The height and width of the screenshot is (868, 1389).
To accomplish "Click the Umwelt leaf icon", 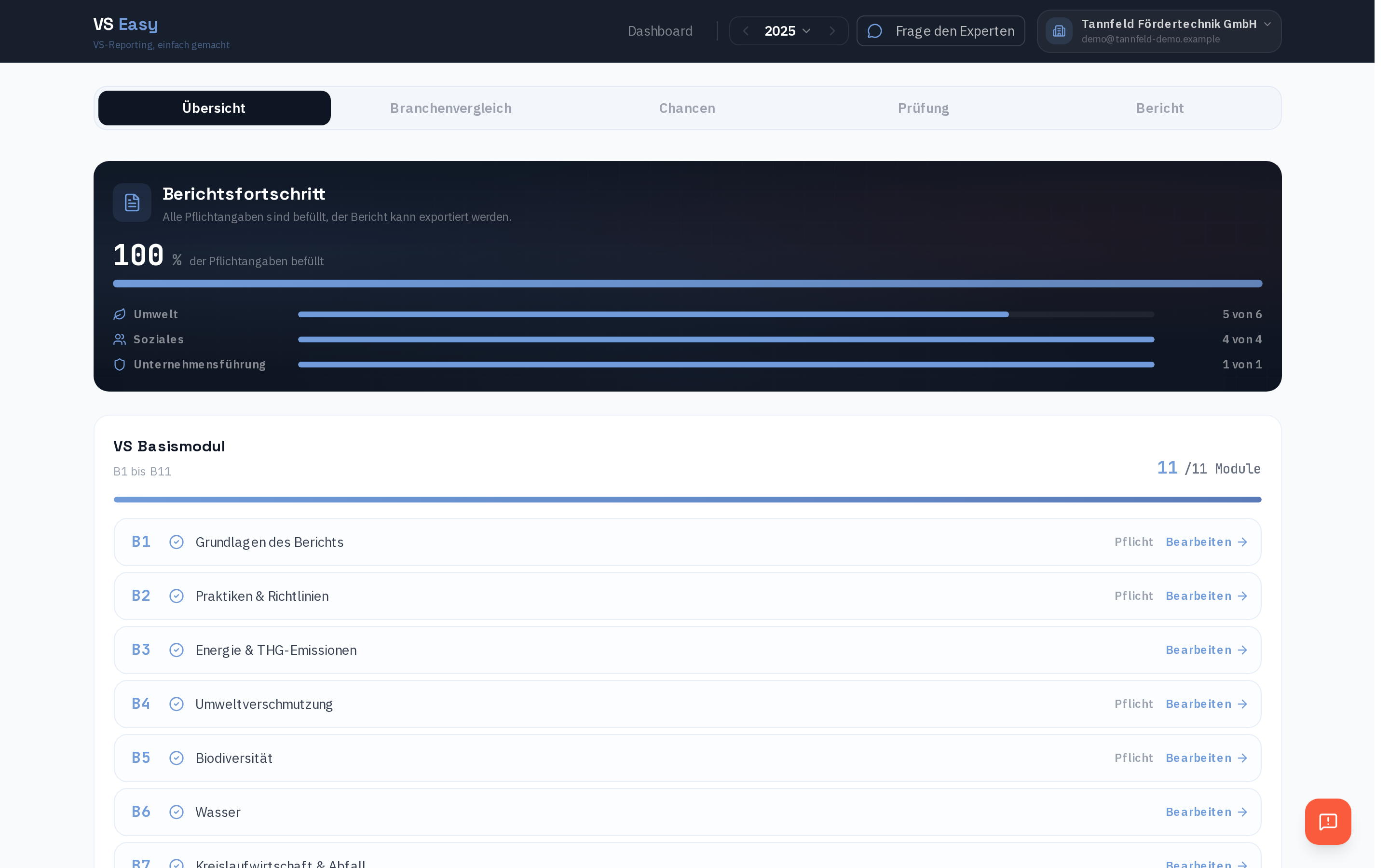I will point(120,314).
